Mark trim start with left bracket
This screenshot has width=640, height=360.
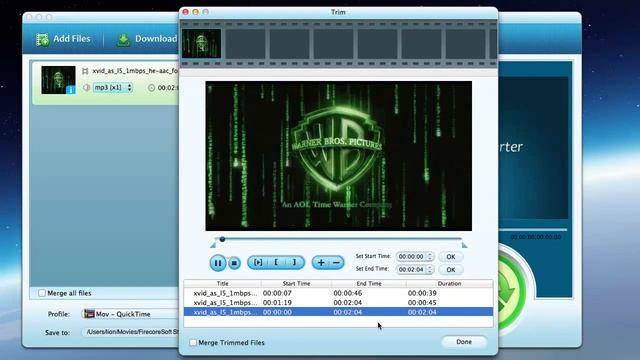click(x=276, y=262)
